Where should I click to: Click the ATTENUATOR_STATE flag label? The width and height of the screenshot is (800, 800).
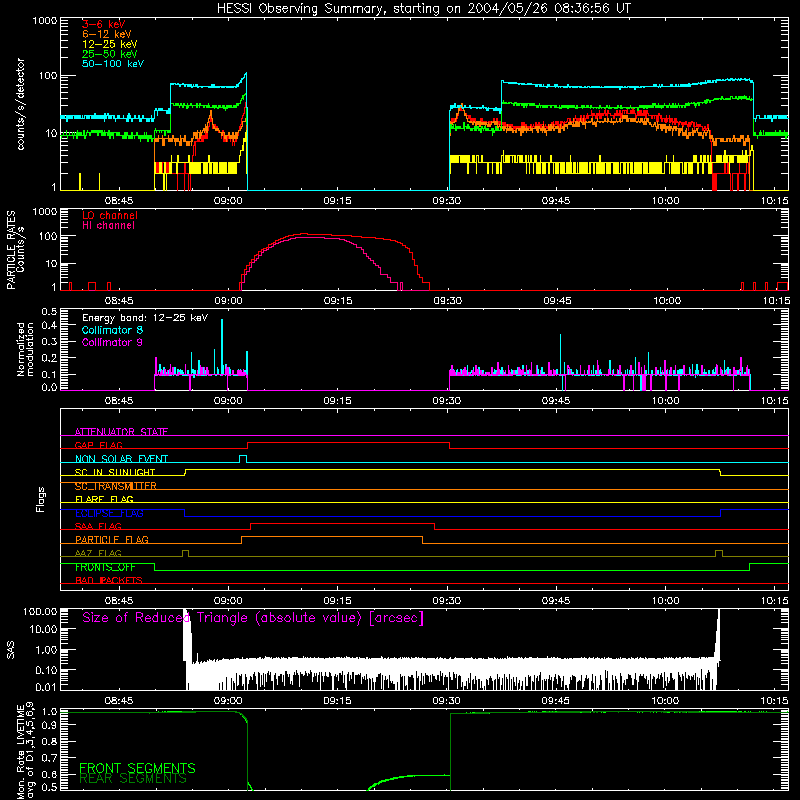point(121,432)
